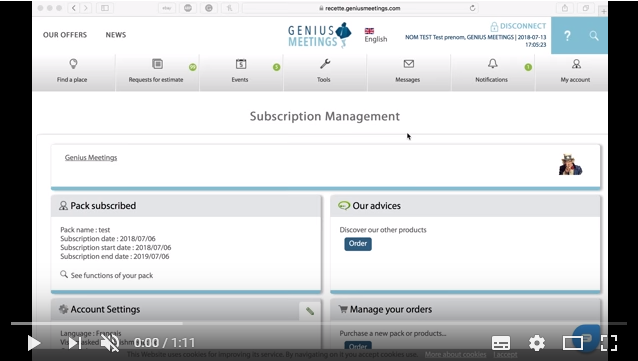This screenshot has height=361, width=638.
Task: Click the search magnifier icon
Action: coord(594,36)
